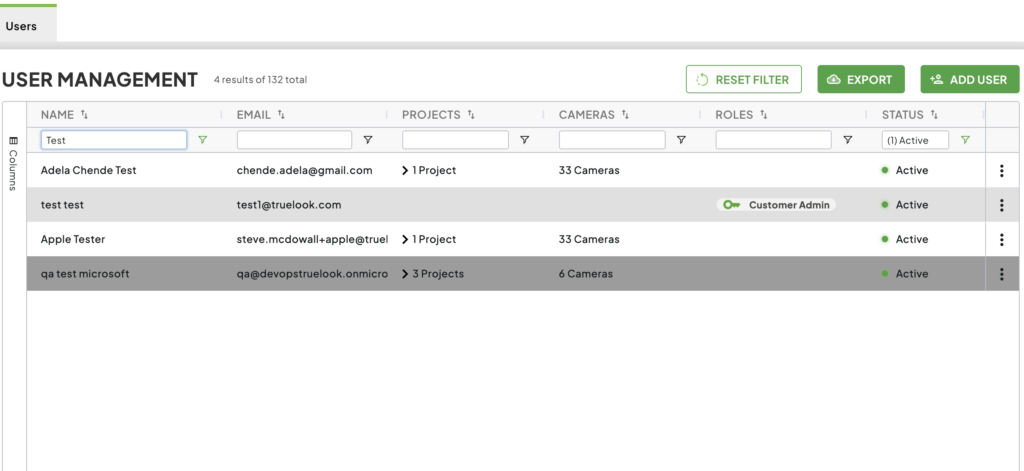Click 33 Cameras in Adela Chende Test row

[x=589, y=171]
